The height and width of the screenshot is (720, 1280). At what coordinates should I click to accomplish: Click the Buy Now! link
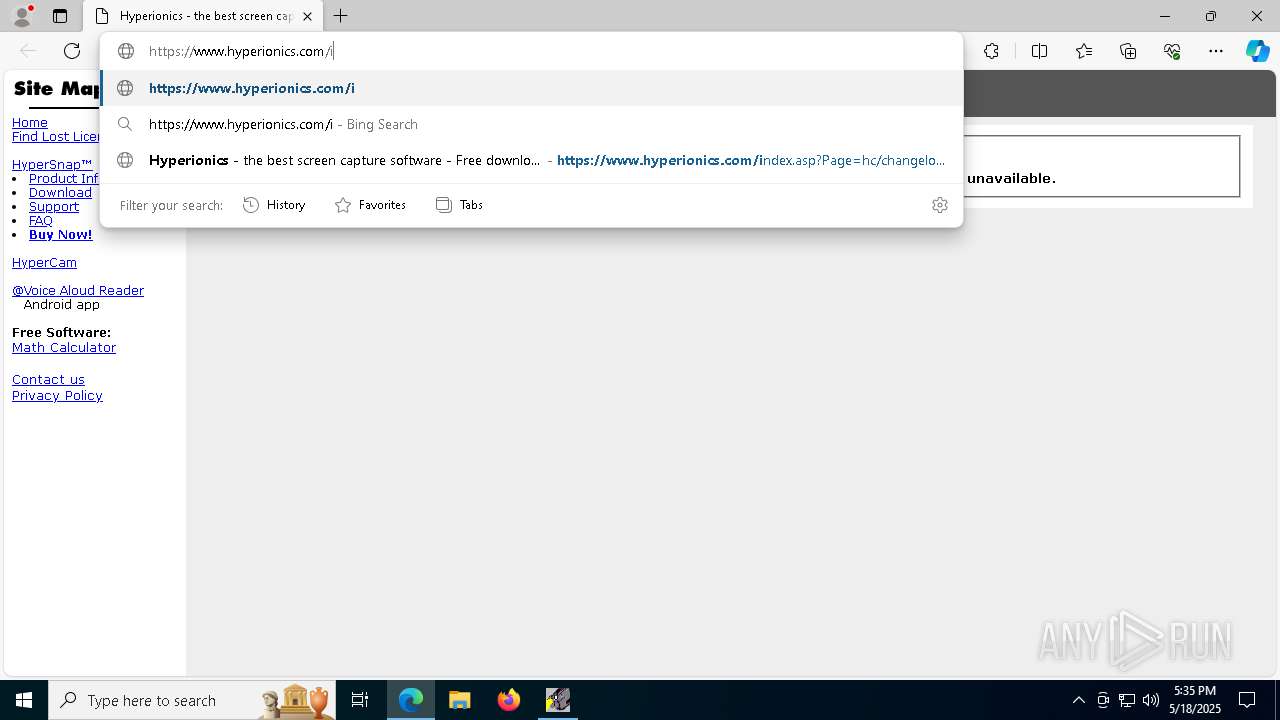pyautogui.click(x=60, y=234)
